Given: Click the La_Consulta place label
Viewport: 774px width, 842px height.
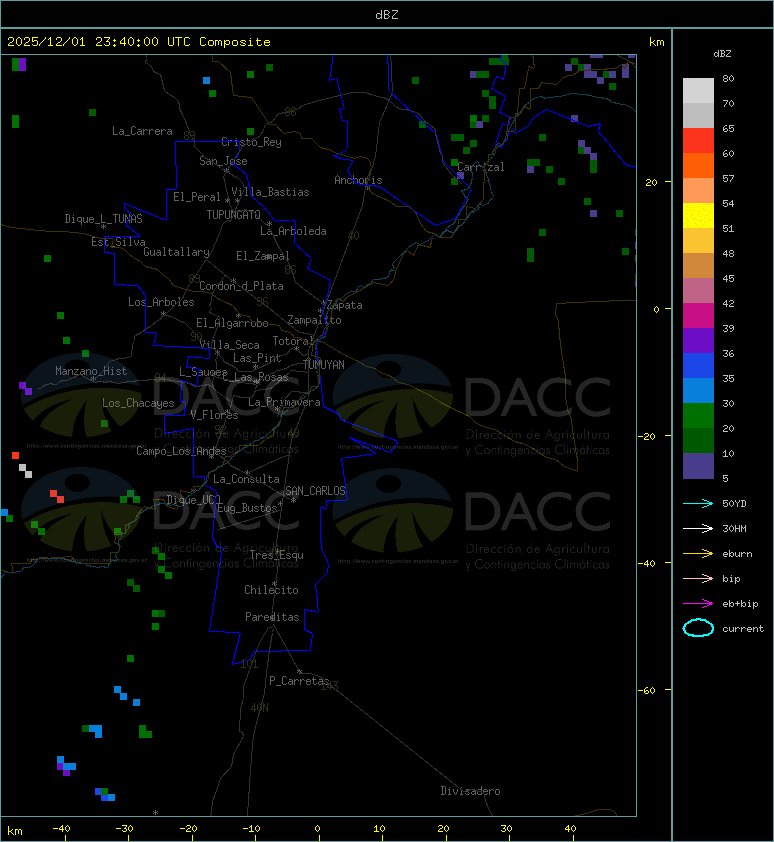Looking at the screenshot, I should click(246, 479).
